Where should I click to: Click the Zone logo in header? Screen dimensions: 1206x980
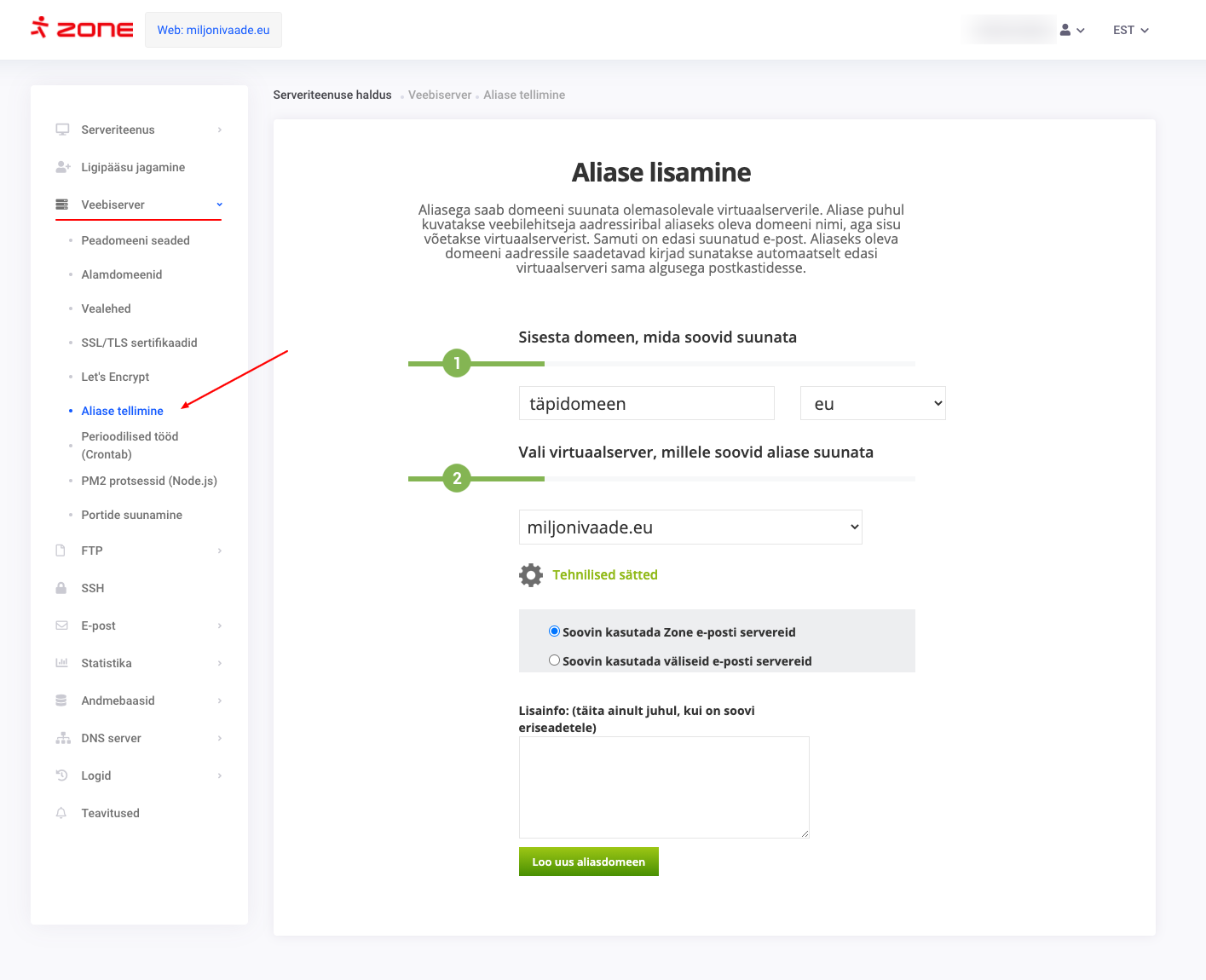pyautogui.click(x=82, y=29)
